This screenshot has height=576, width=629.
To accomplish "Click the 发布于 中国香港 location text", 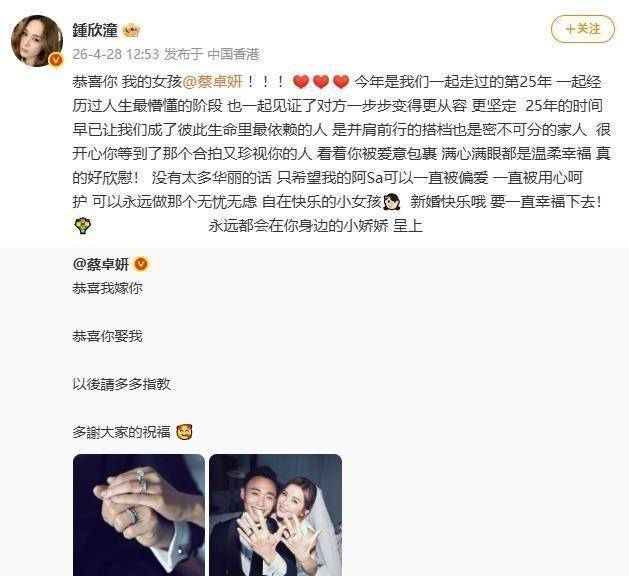I will tap(212, 54).
